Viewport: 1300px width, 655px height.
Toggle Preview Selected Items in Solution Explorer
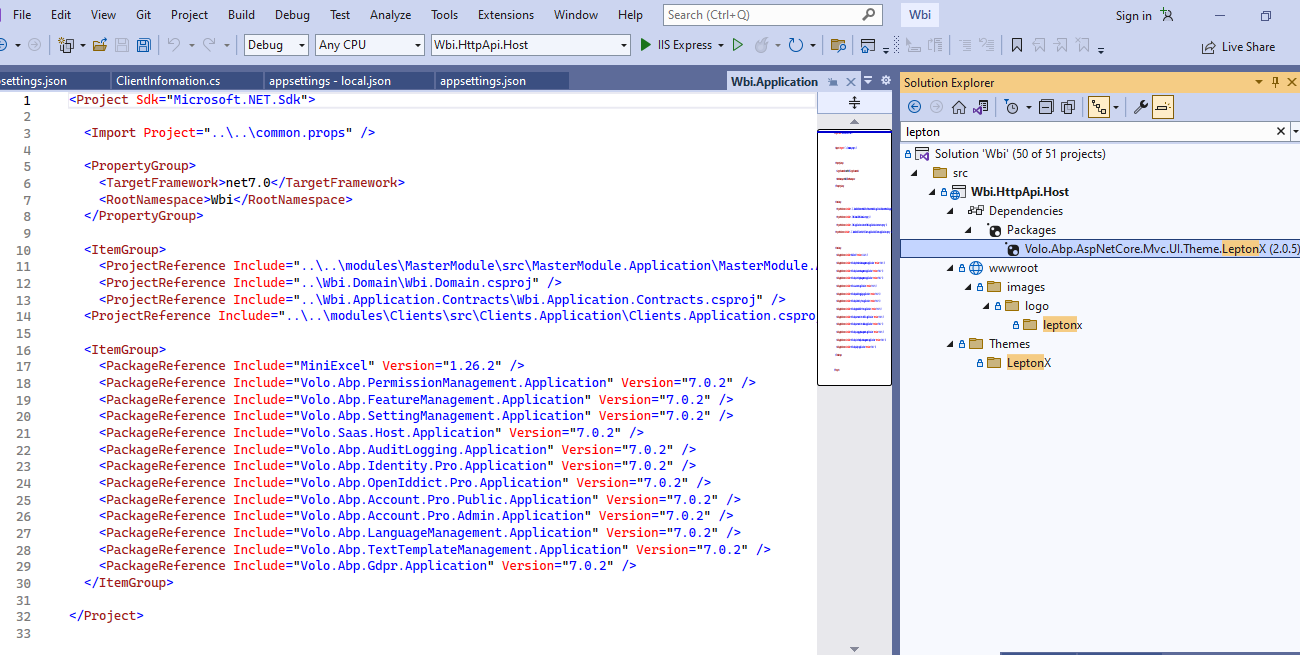click(x=1162, y=107)
